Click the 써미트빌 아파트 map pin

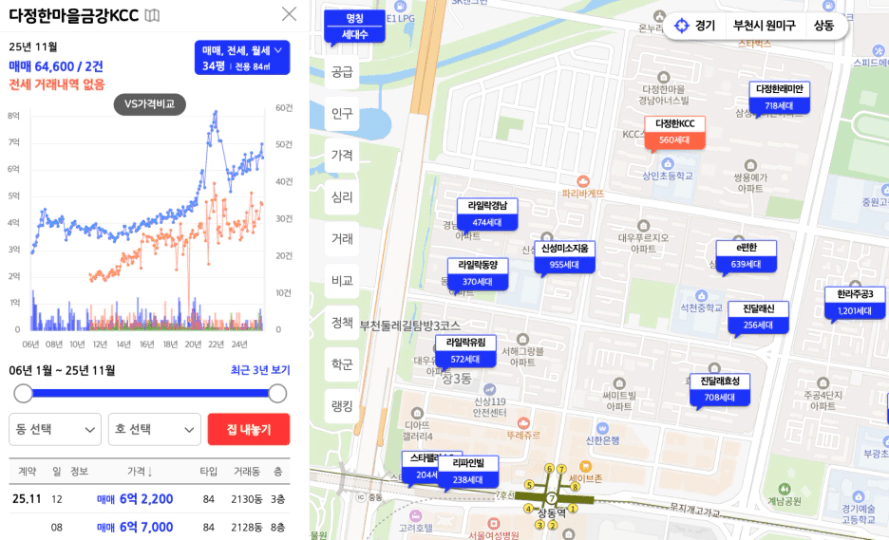tap(619, 383)
